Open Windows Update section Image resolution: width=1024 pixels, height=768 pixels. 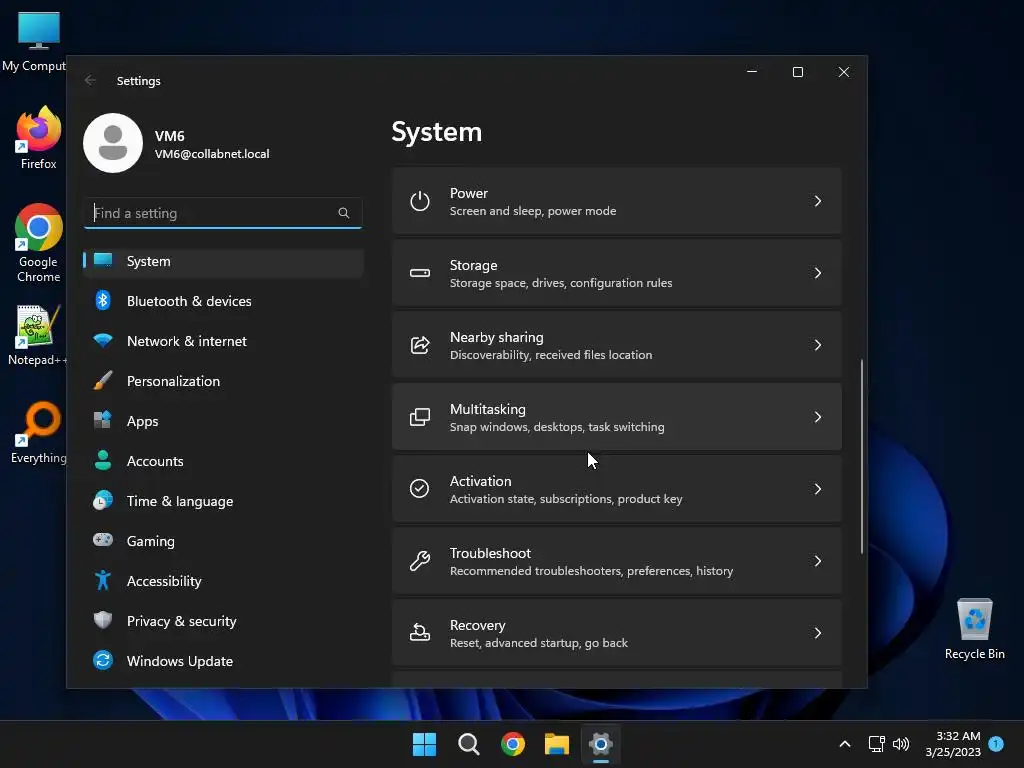223,661
